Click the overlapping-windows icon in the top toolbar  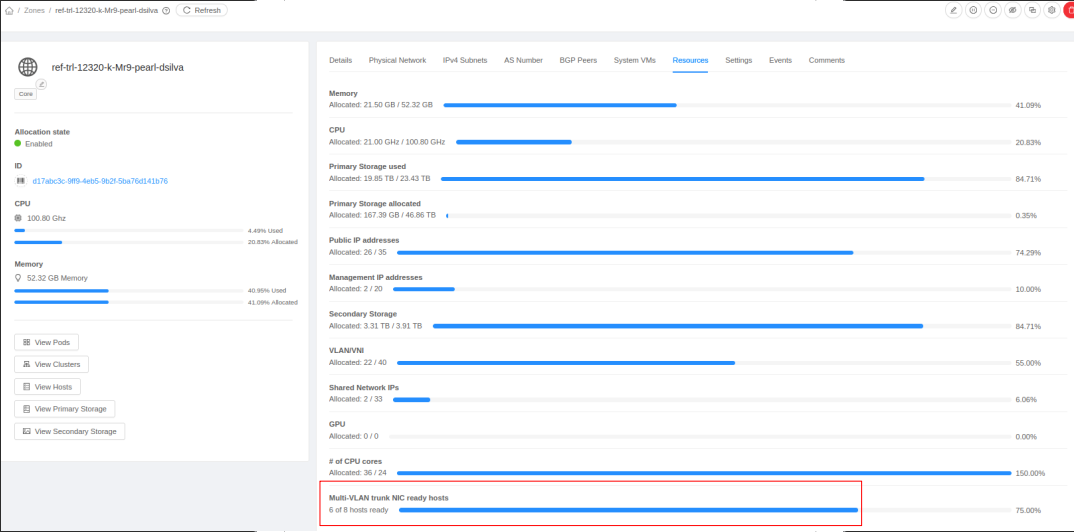1032,10
